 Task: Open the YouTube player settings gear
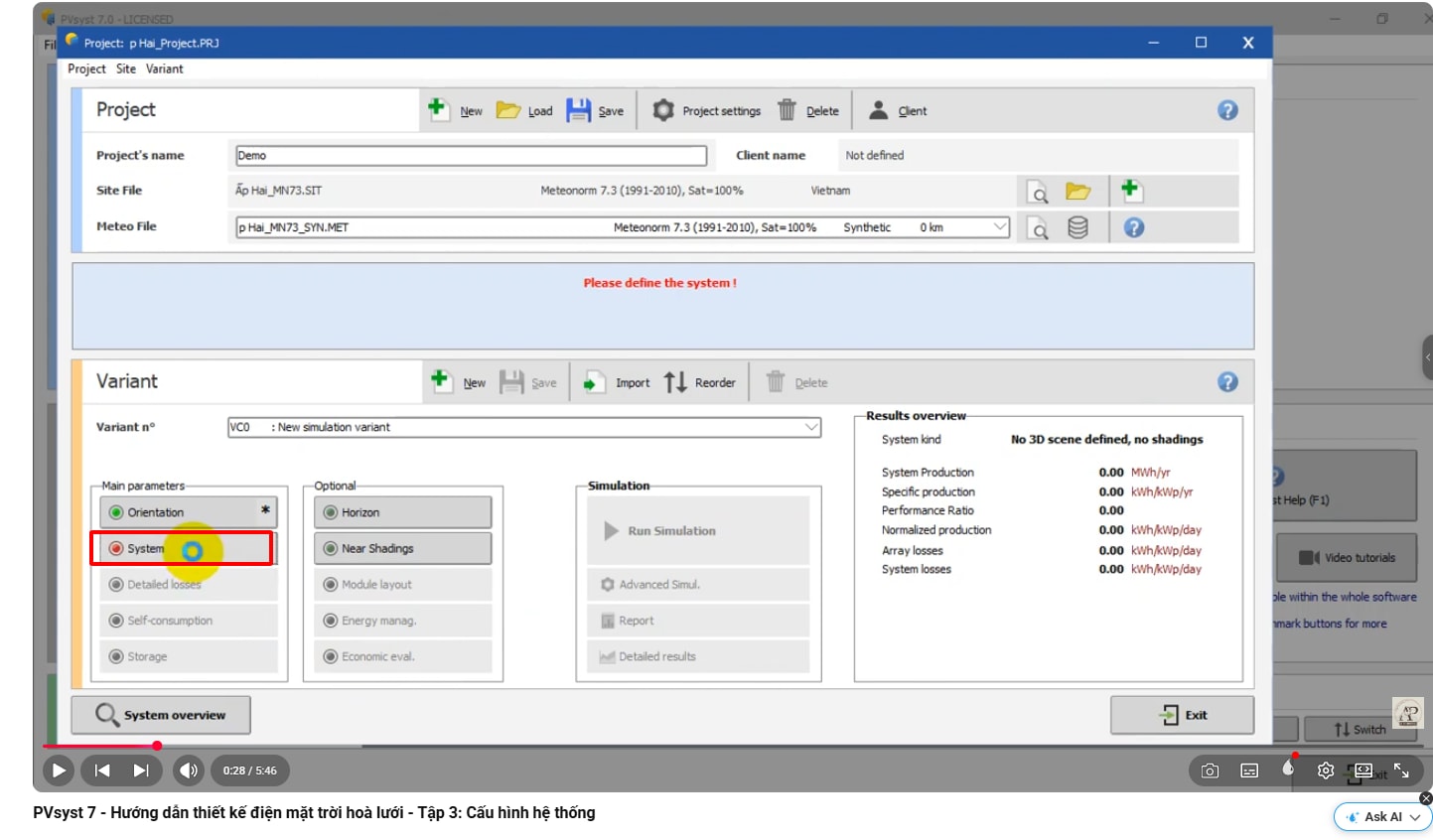[x=1325, y=770]
